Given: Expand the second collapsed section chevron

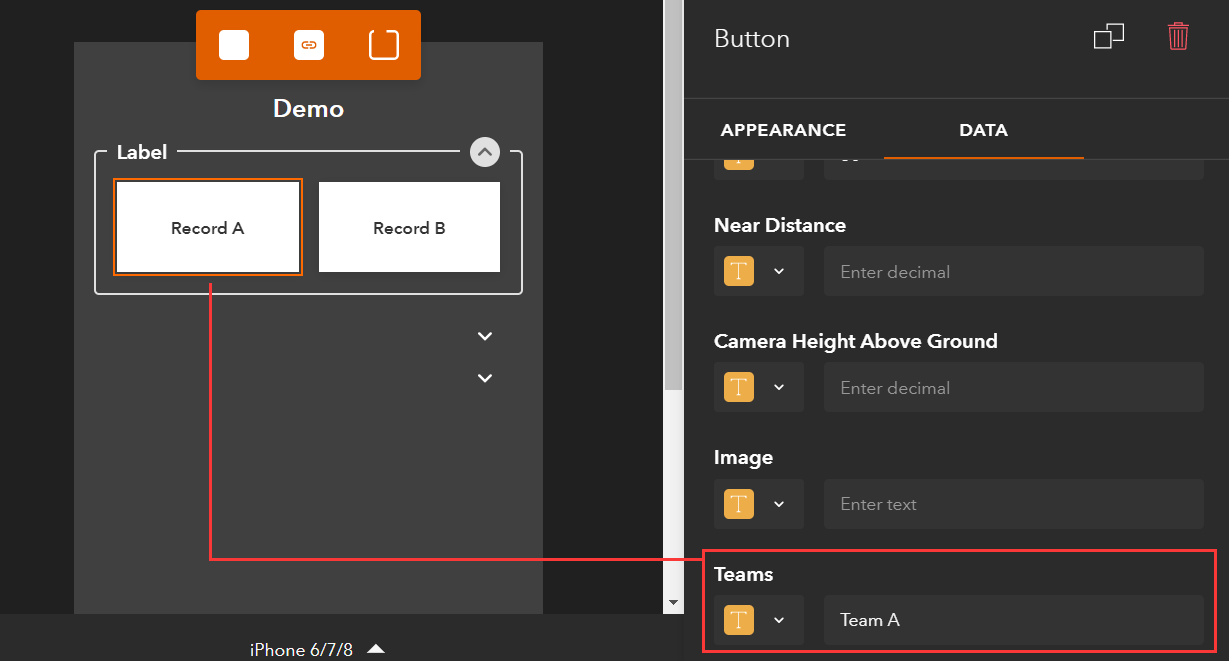Looking at the screenshot, I should click(x=485, y=378).
